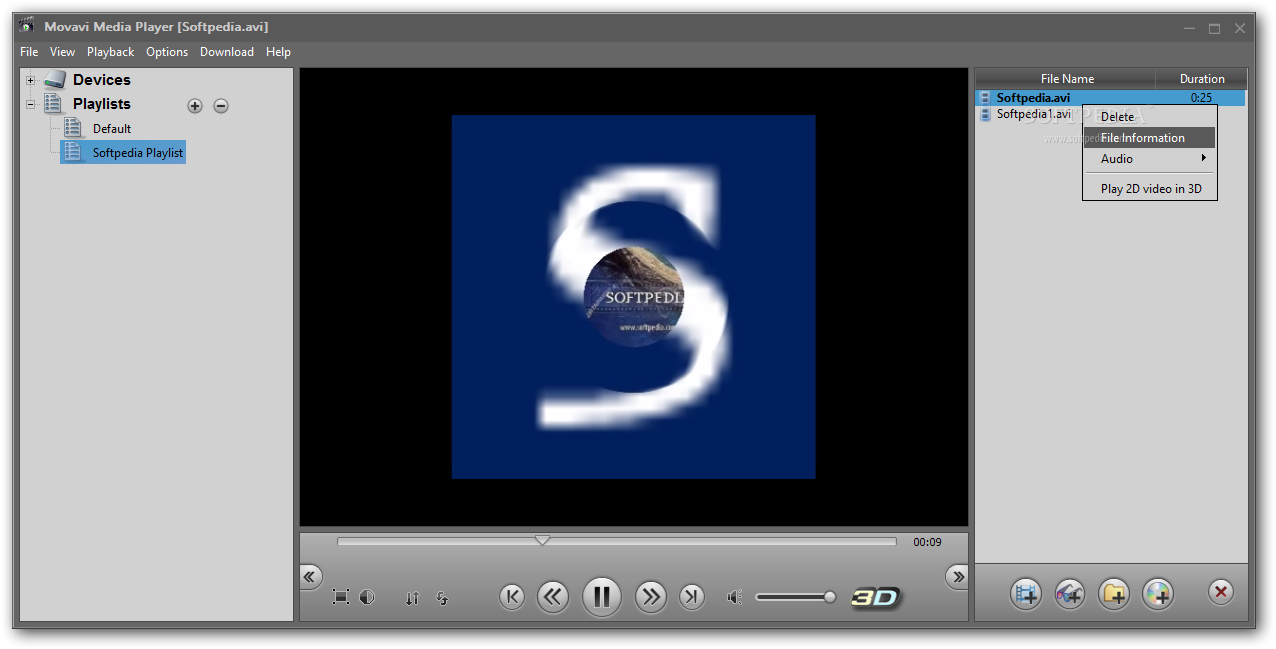This screenshot has width=1276, height=649.
Task: Open the Download menu
Action: point(227,52)
